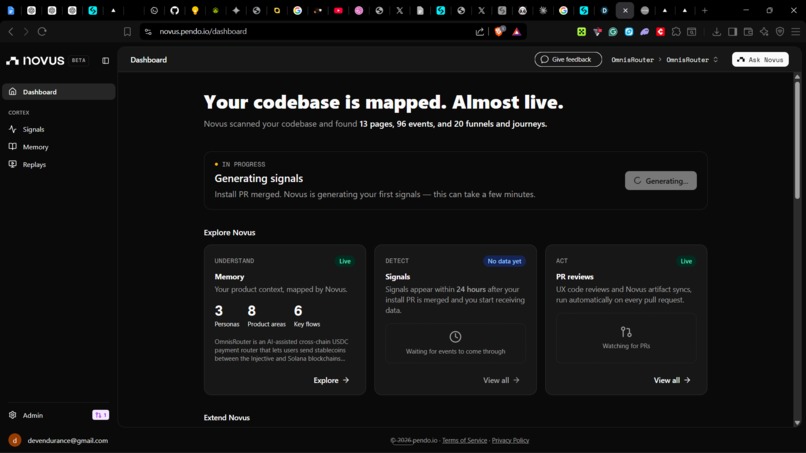The image size is (806, 453).
Task: Close the current browser tab
Action: pyautogui.click(x=625, y=10)
